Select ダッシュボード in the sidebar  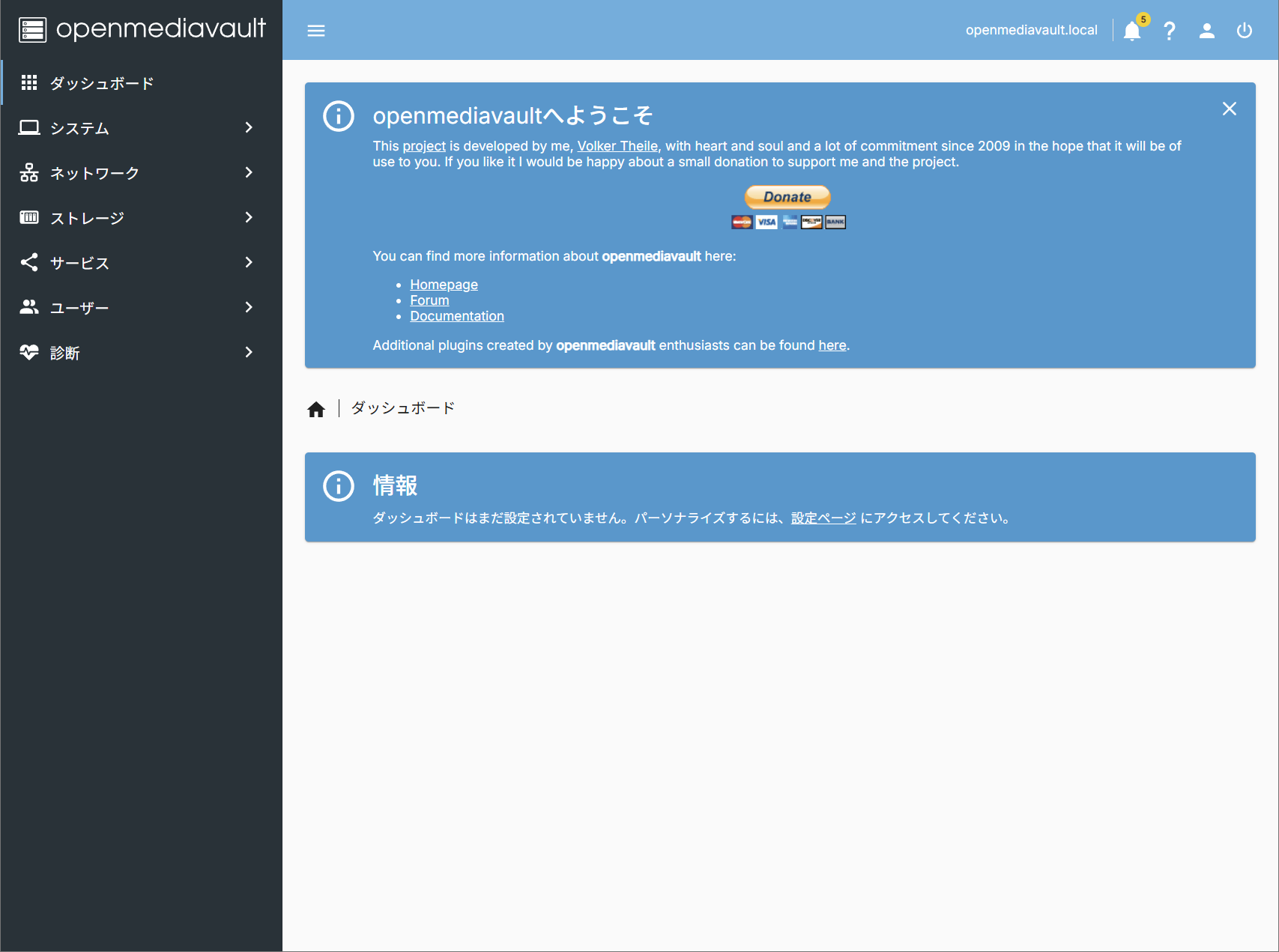click(x=142, y=82)
